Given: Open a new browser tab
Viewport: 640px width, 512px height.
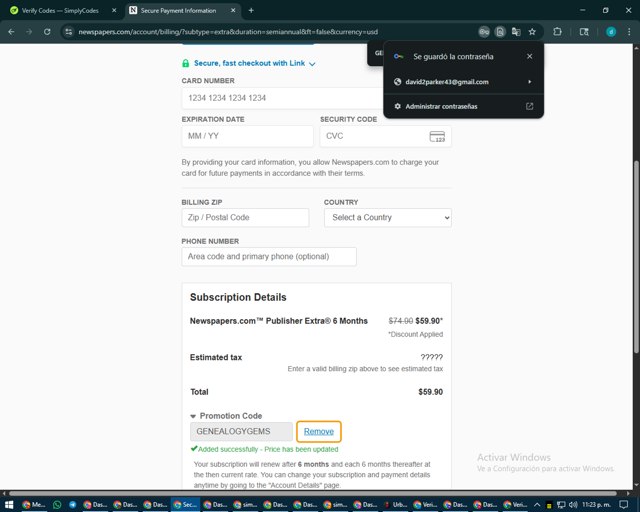Looking at the screenshot, I should coord(251,11).
